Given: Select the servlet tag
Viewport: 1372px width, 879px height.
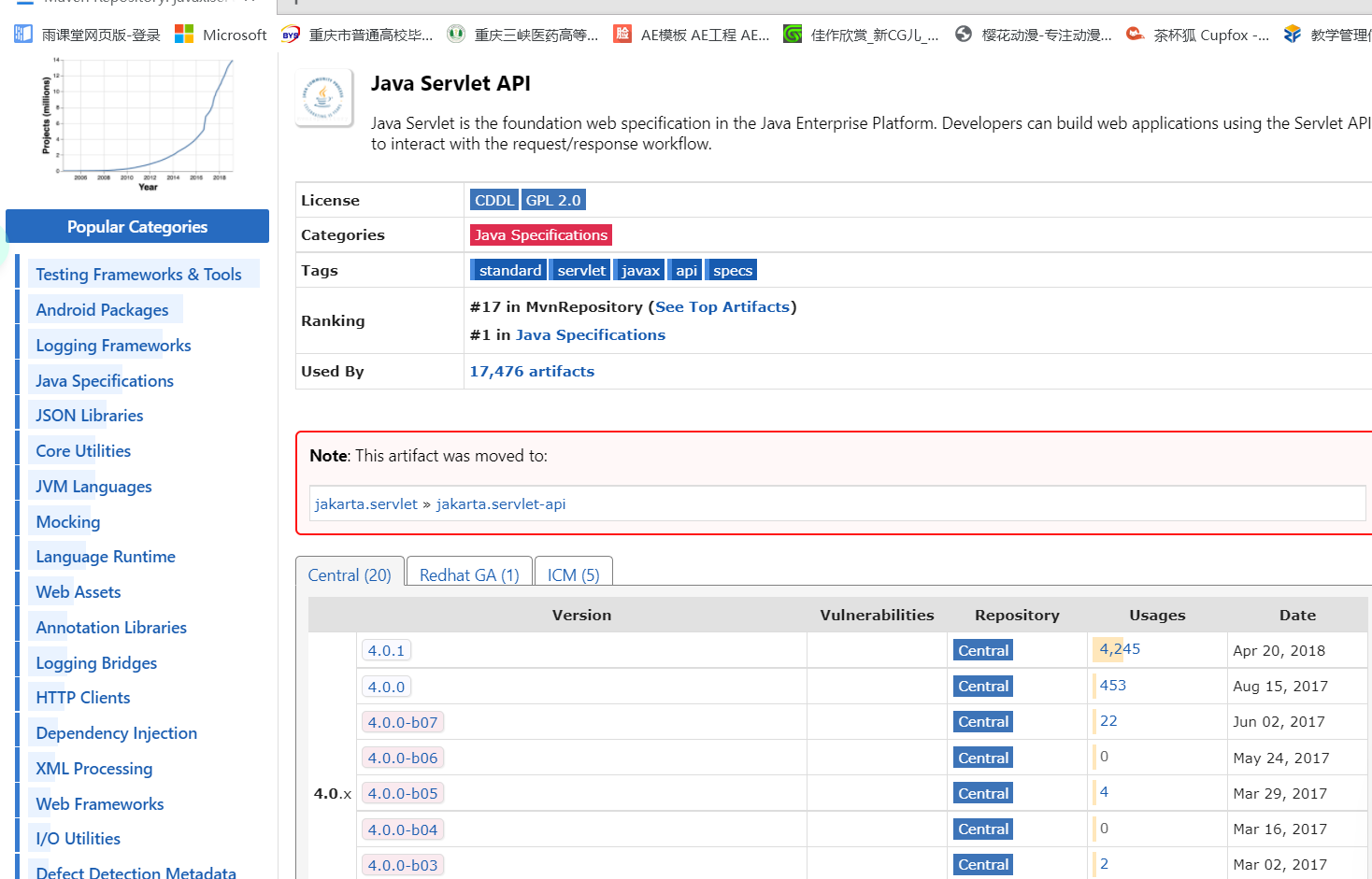Looking at the screenshot, I should point(580,270).
